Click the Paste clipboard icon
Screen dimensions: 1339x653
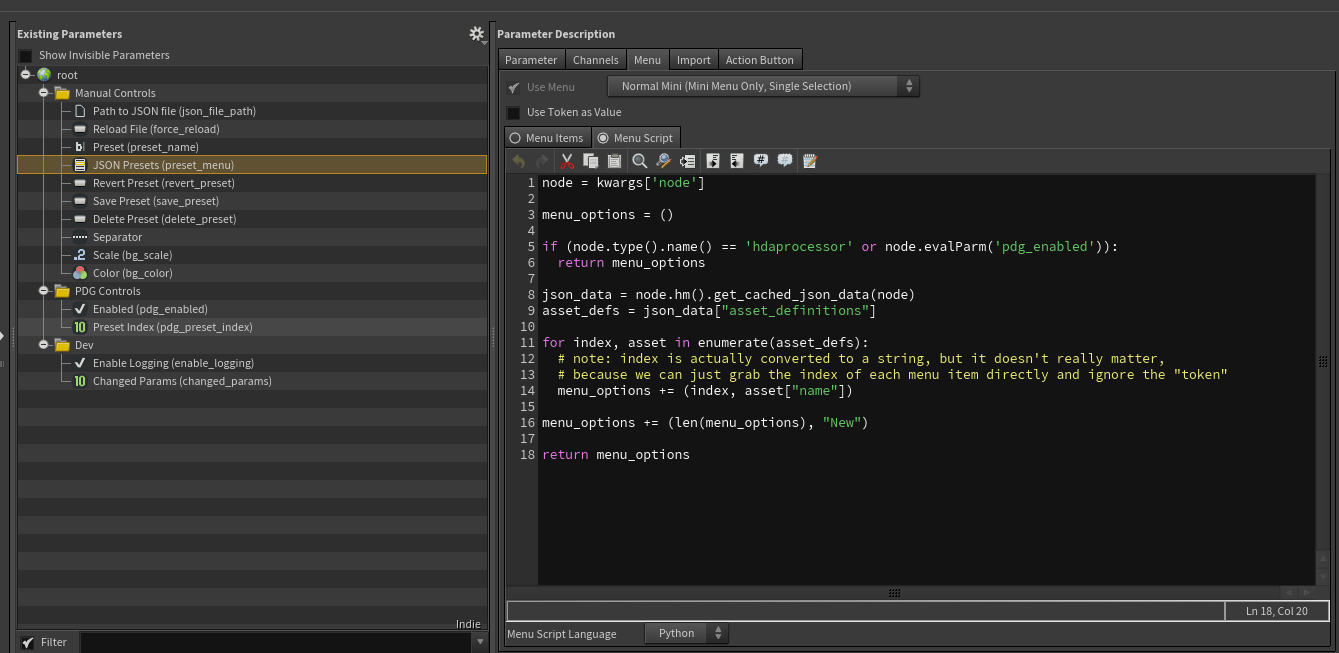(614, 161)
